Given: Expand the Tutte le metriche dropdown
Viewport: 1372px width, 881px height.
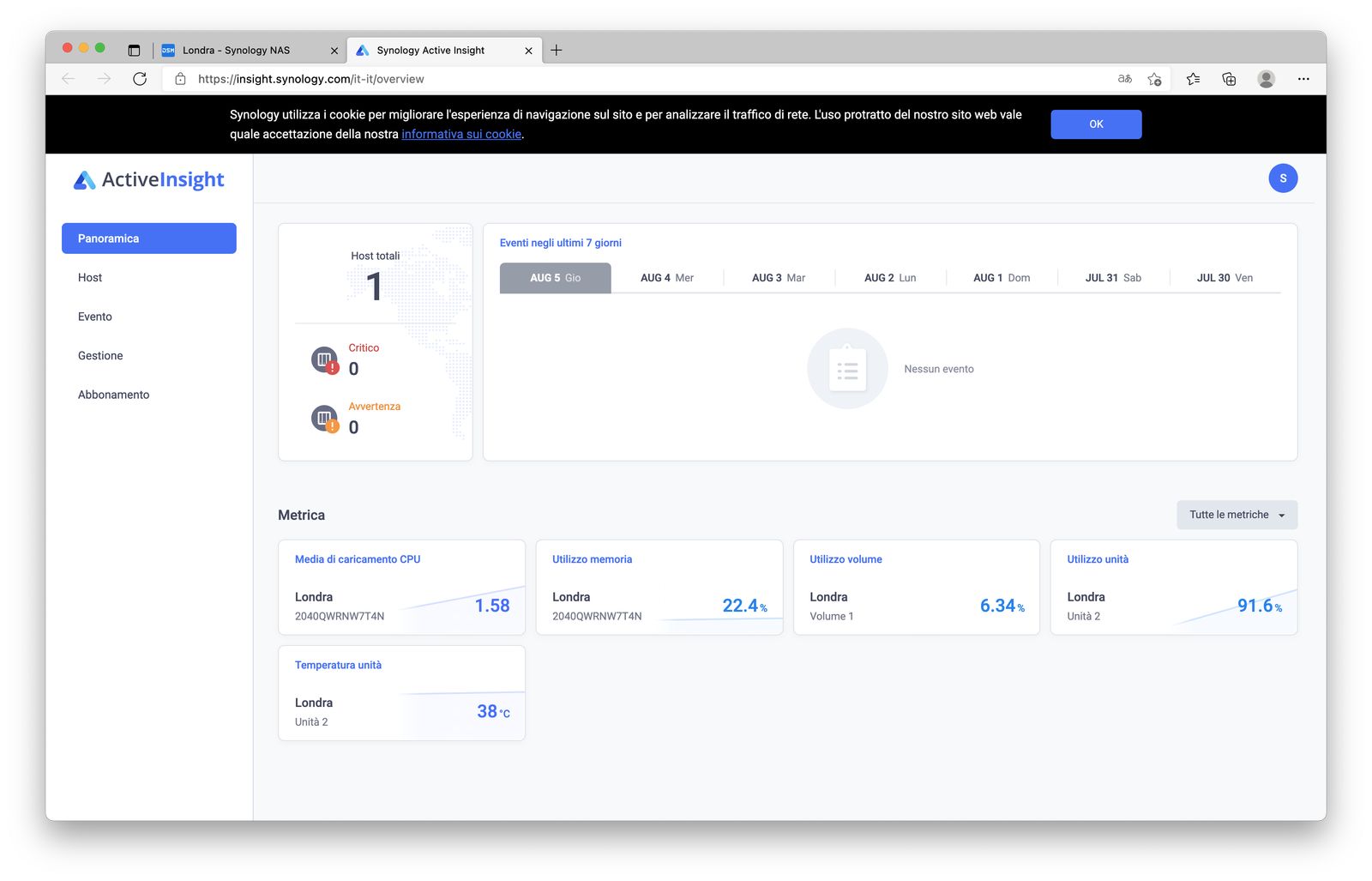Looking at the screenshot, I should point(1237,515).
